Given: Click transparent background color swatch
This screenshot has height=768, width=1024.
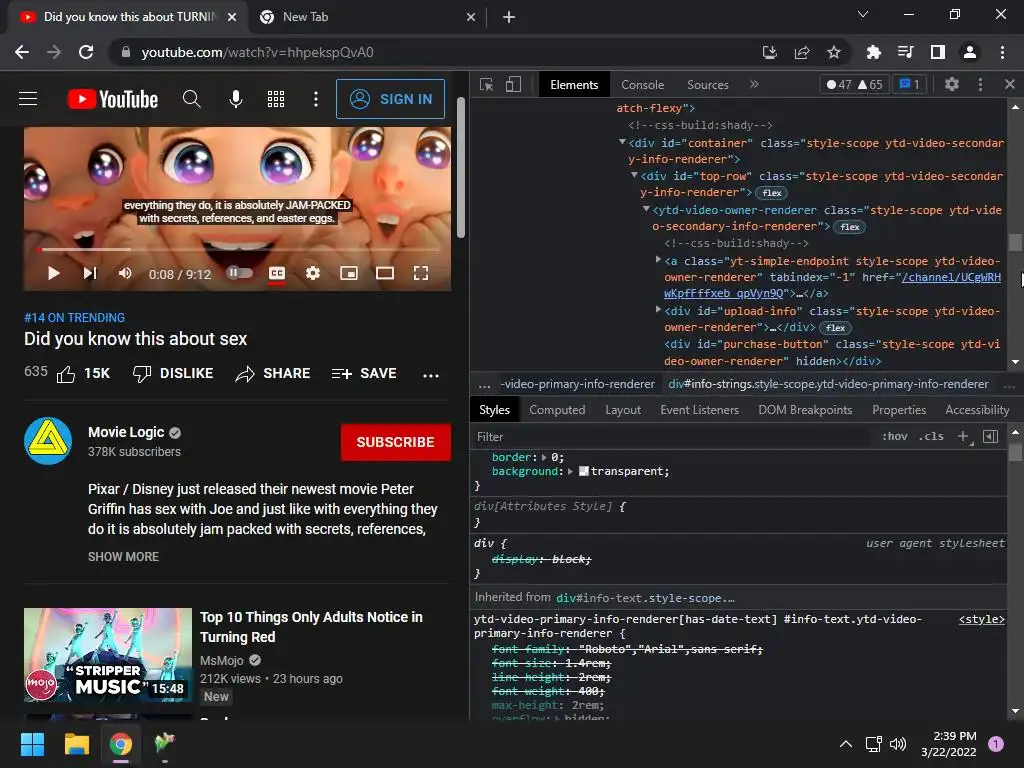Looking at the screenshot, I should [x=584, y=471].
